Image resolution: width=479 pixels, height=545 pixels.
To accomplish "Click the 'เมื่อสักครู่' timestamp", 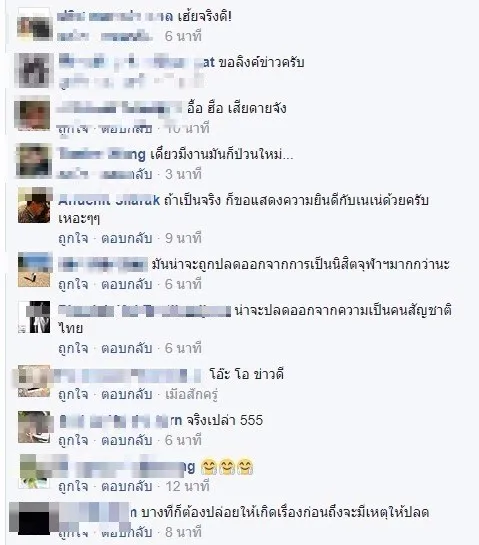I will point(192,394).
